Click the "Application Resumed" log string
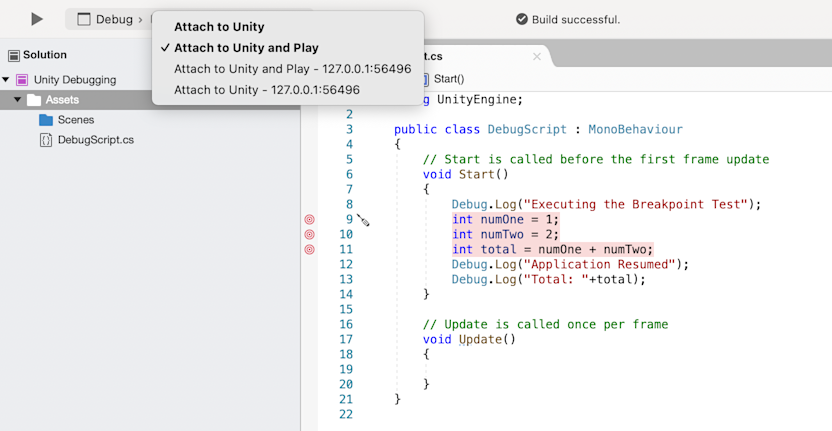This screenshot has width=832, height=431. point(600,264)
